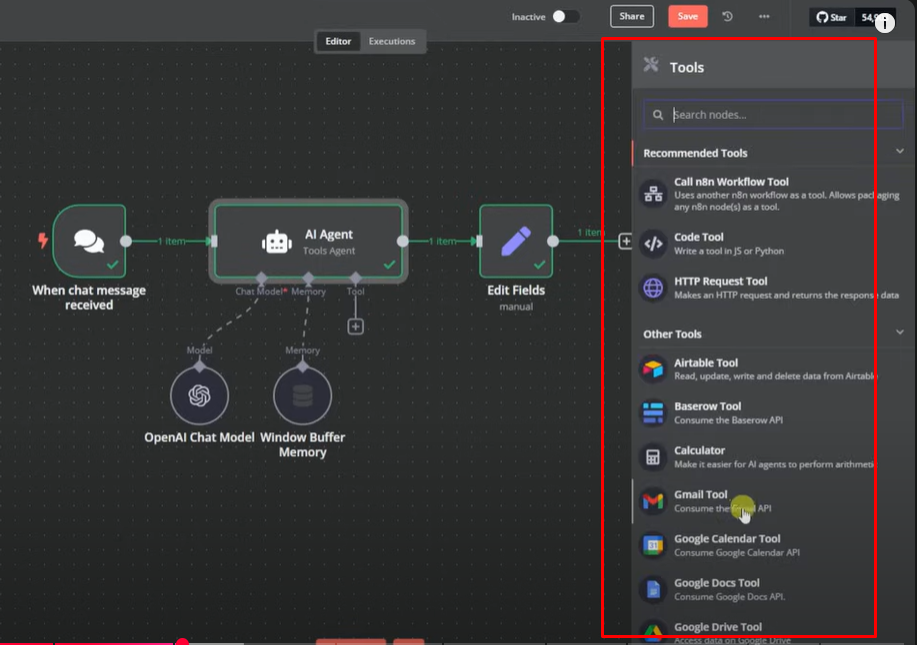Pick the Calculator icon
This screenshot has width=917, height=645.
(x=653, y=457)
